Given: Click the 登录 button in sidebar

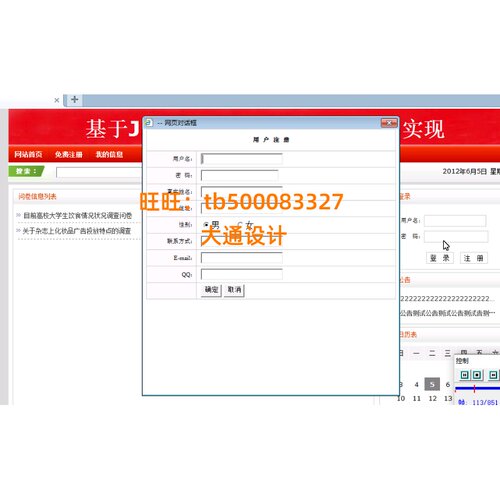Looking at the screenshot, I should tap(440, 258).
